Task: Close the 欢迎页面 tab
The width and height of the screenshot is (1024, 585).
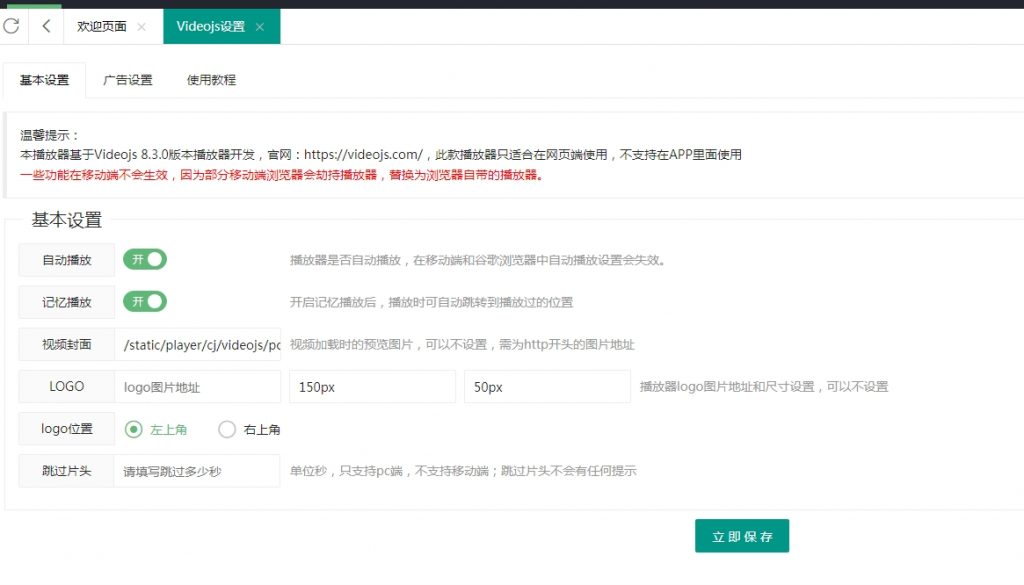Action: tap(142, 27)
